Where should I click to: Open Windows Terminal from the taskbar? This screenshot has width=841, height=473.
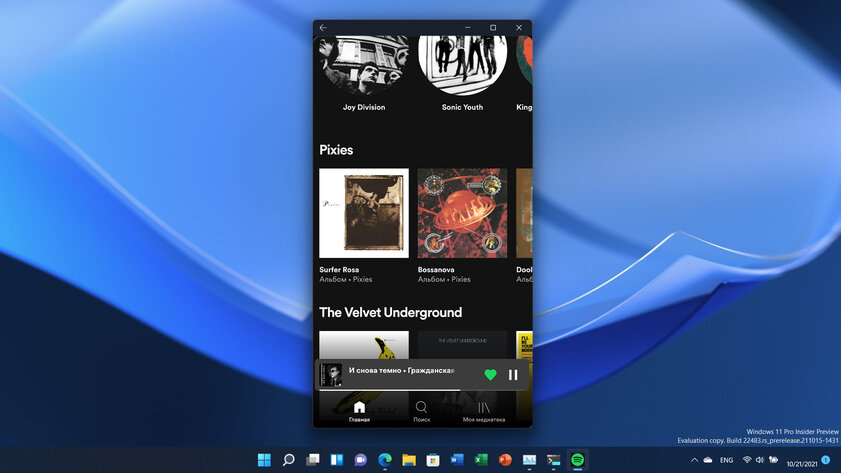pyautogui.click(x=554, y=460)
